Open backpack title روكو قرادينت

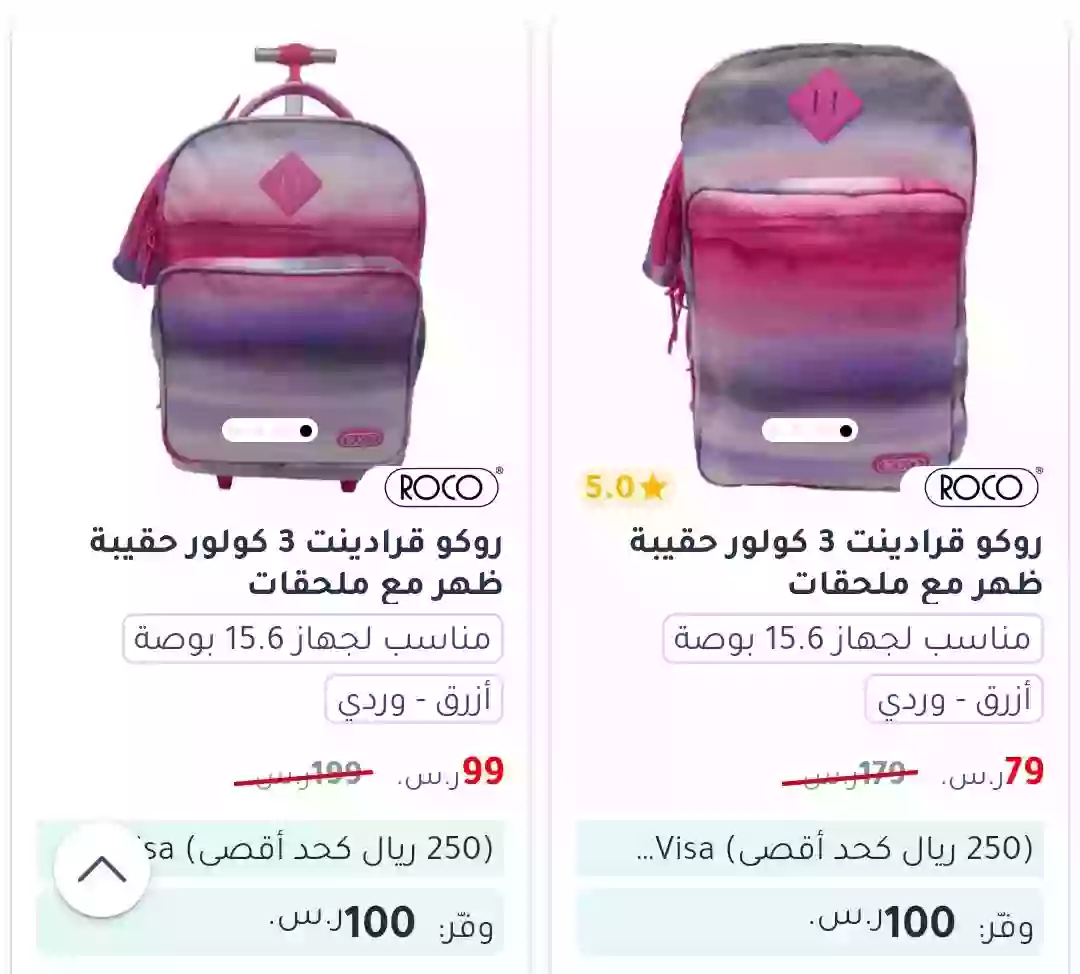point(836,562)
